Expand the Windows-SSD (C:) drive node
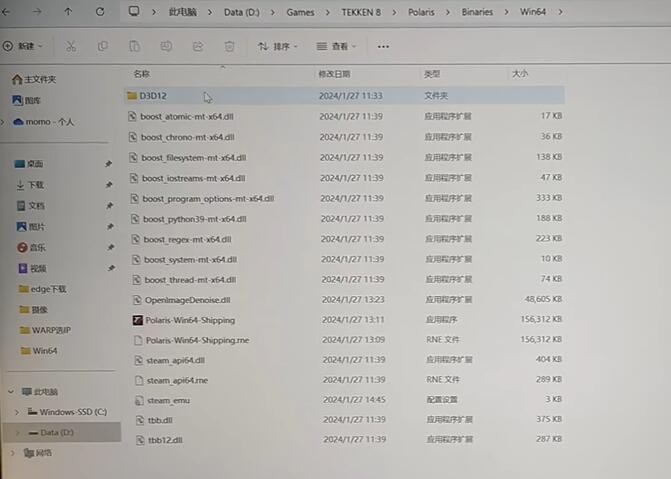Screen dimensions: 671x479 coord(17,412)
